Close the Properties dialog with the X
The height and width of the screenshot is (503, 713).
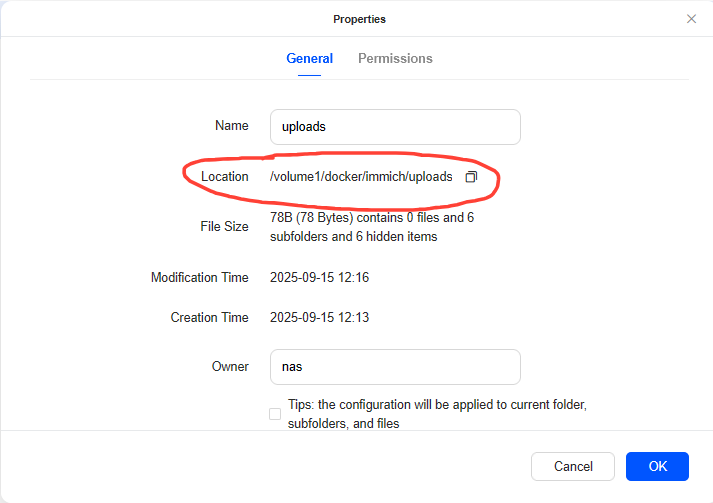[x=691, y=19]
